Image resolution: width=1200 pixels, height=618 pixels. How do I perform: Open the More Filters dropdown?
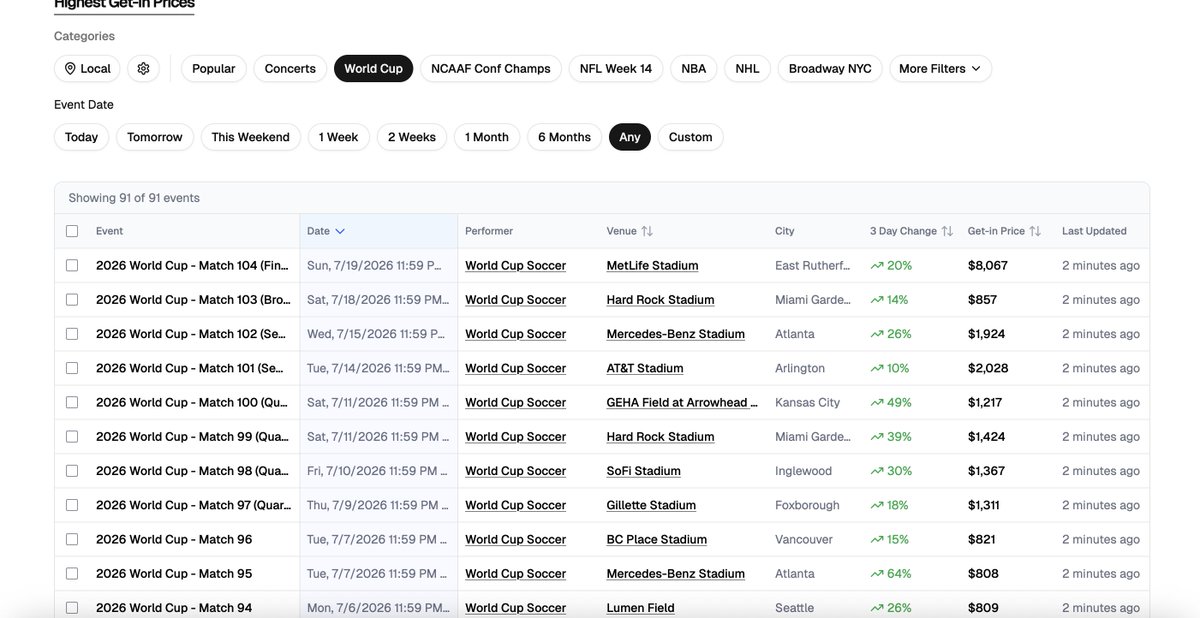[940, 68]
